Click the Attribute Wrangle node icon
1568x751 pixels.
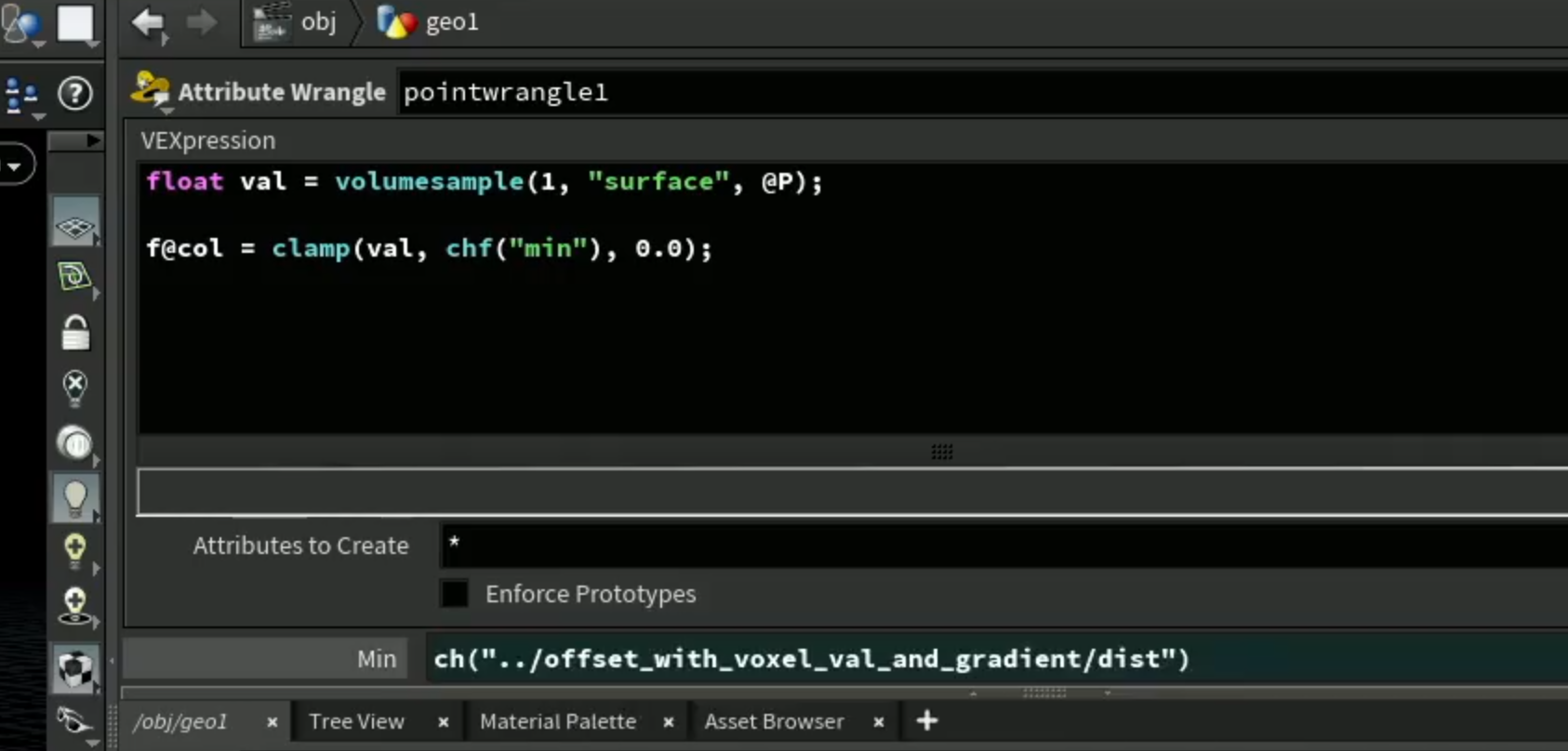pyautogui.click(x=151, y=90)
